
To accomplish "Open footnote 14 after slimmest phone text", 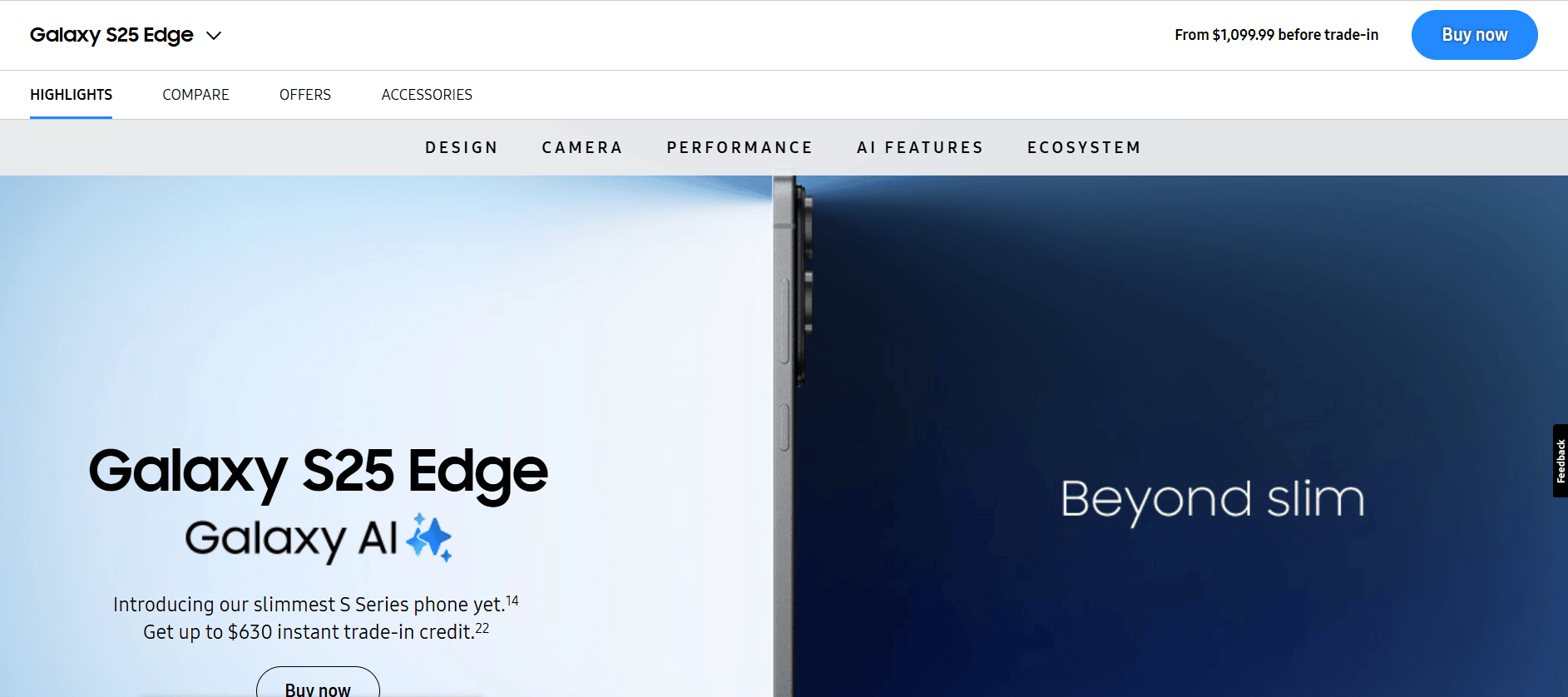I will tap(512, 601).
